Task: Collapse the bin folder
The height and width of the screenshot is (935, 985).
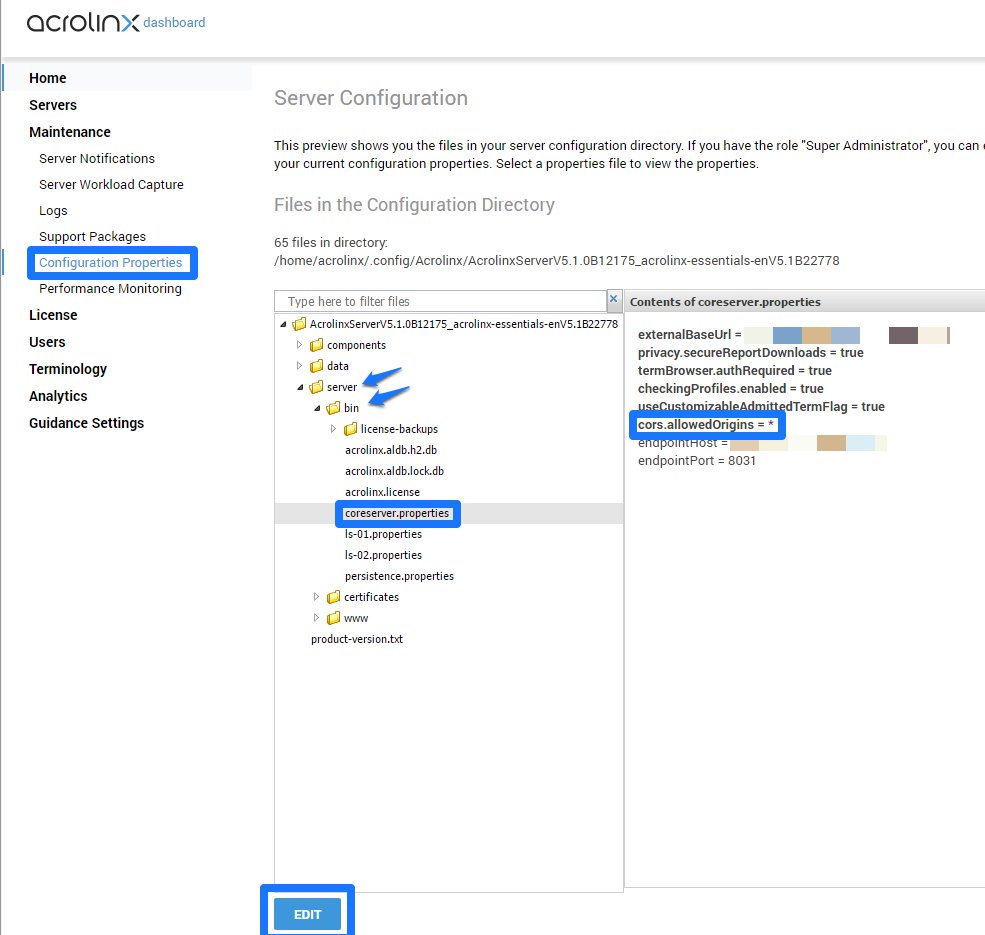Action: click(x=317, y=408)
